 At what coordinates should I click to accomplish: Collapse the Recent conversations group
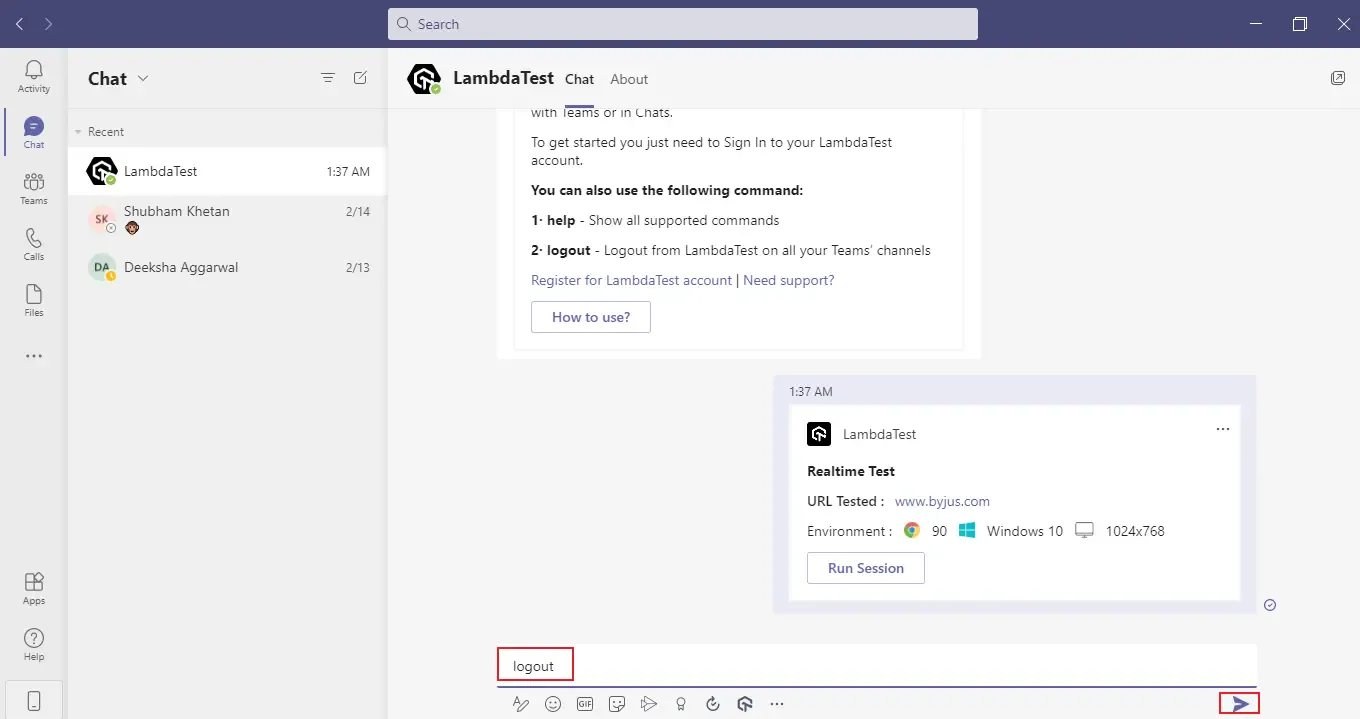[x=77, y=131]
